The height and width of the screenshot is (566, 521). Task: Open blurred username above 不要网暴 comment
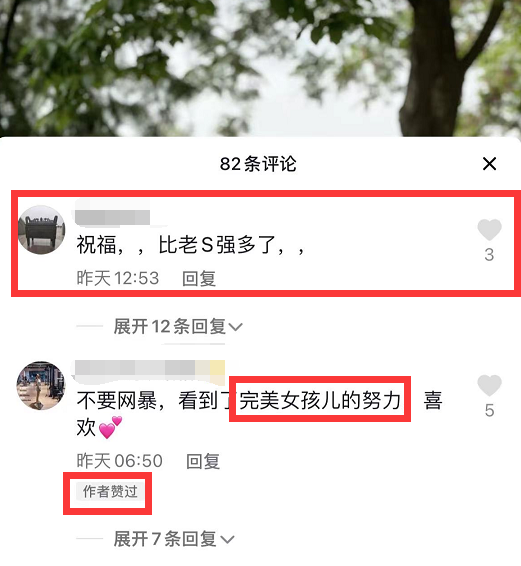pyautogui.click(x=149, y=368)
